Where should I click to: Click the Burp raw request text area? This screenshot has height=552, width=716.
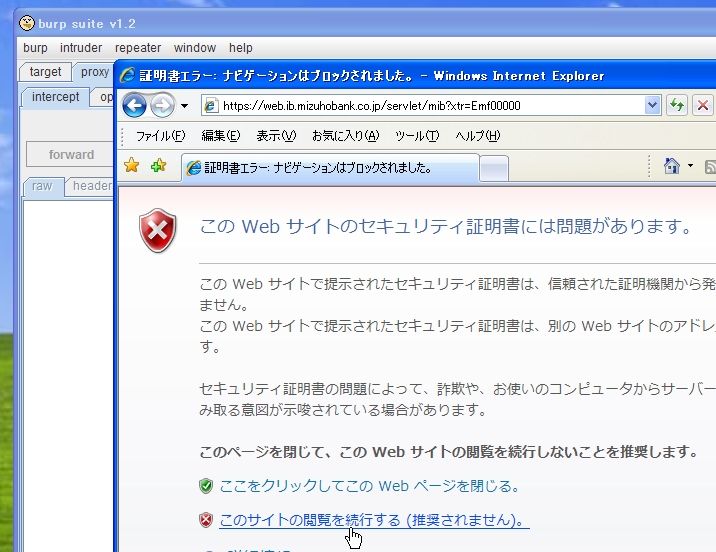(68, 374)
